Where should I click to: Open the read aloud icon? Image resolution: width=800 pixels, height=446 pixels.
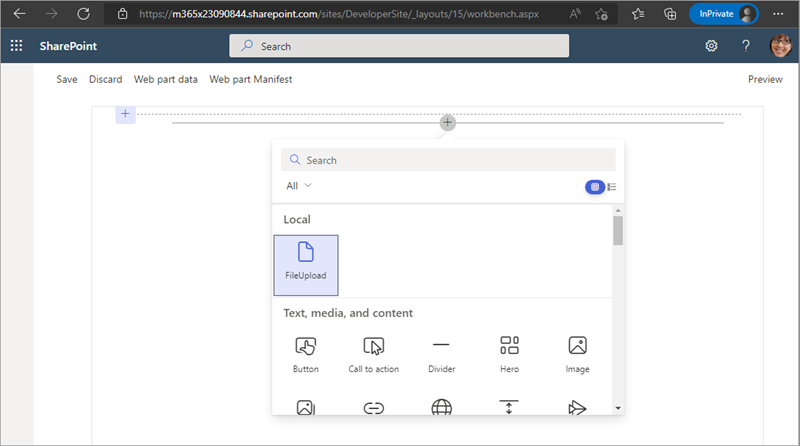pyautogui.click(x=575, y=14)
